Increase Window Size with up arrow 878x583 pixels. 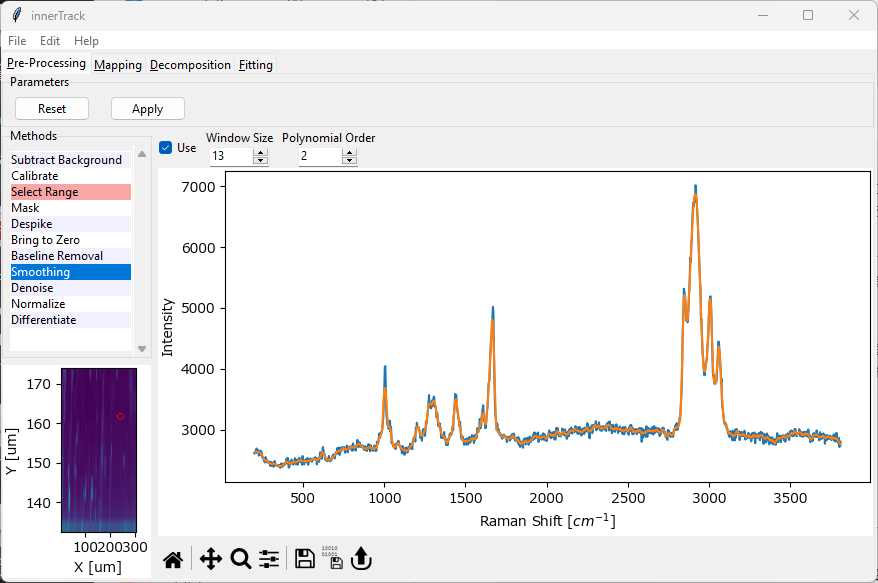[x=261, y=153]
